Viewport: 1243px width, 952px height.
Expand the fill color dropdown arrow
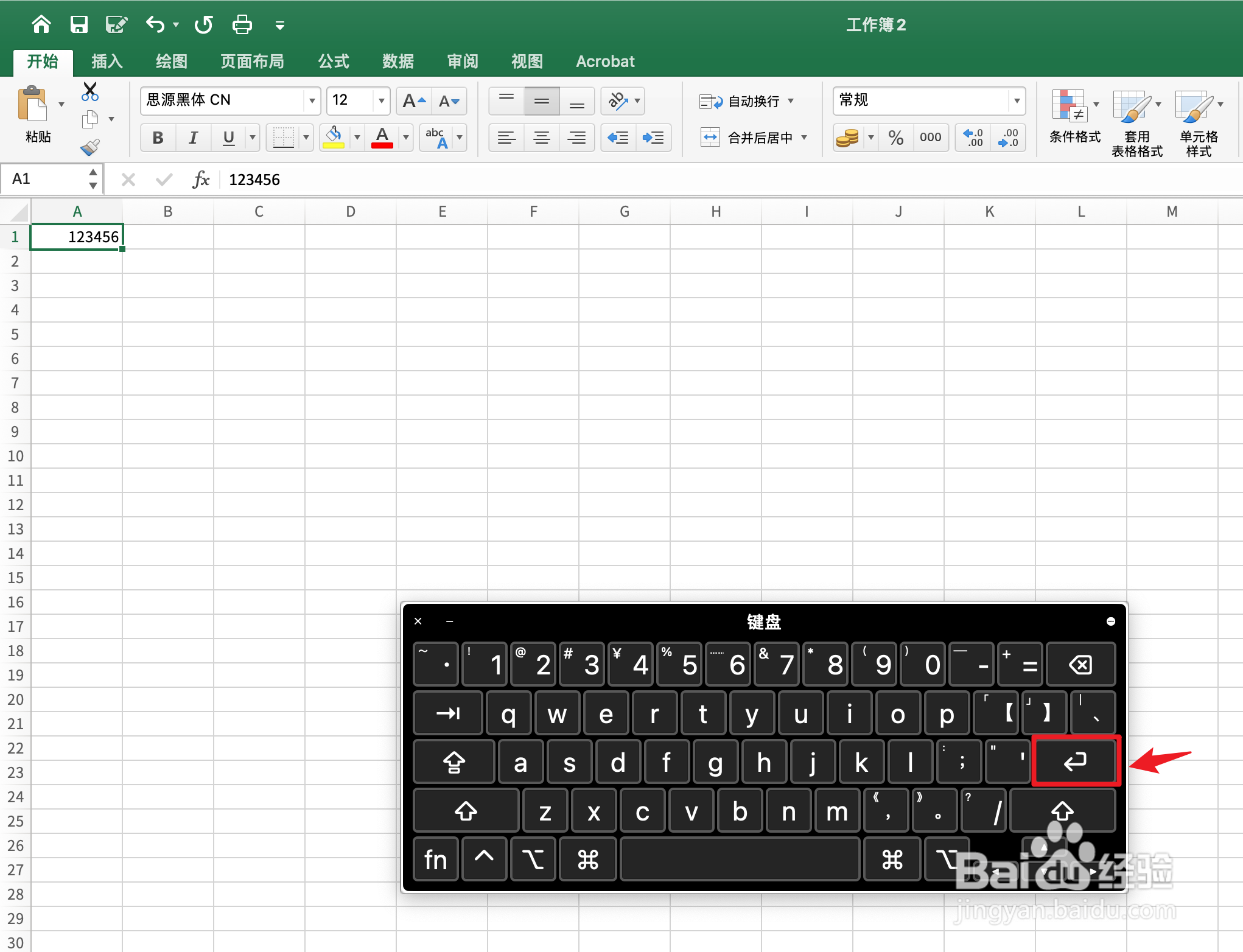(357, 138)
